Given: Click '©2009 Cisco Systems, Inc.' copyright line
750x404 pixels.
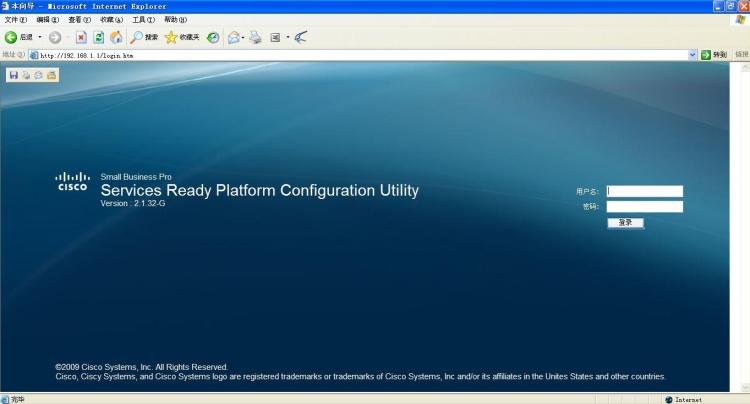Looking at the screenshot, I should click(x=142, y=367).
